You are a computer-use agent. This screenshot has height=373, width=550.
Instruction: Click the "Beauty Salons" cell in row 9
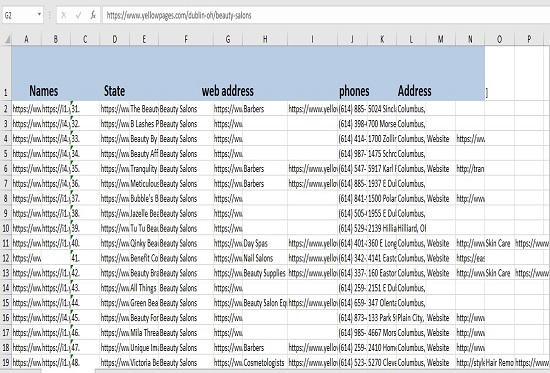pyautogui.click(x=186, y=213)
